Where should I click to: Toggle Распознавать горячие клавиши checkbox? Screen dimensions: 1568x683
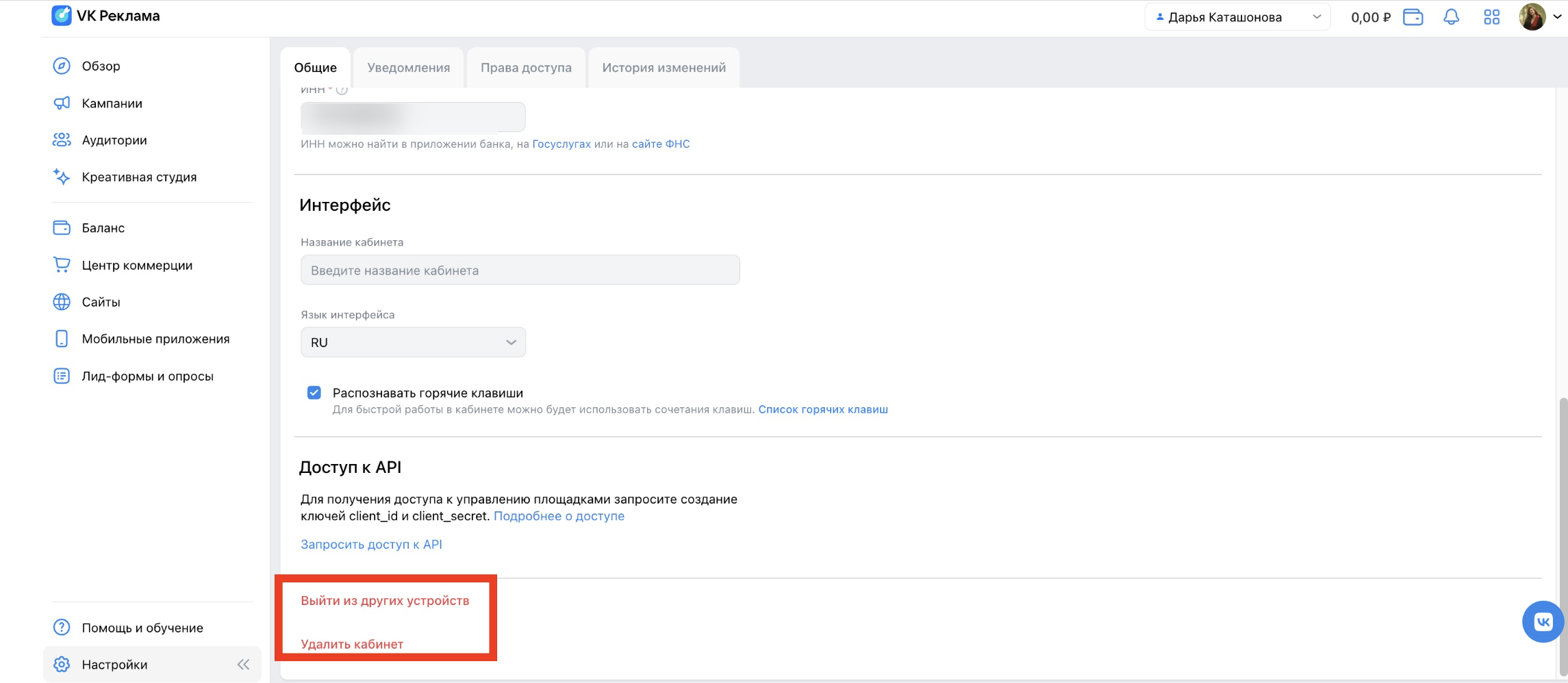point(314,393)
